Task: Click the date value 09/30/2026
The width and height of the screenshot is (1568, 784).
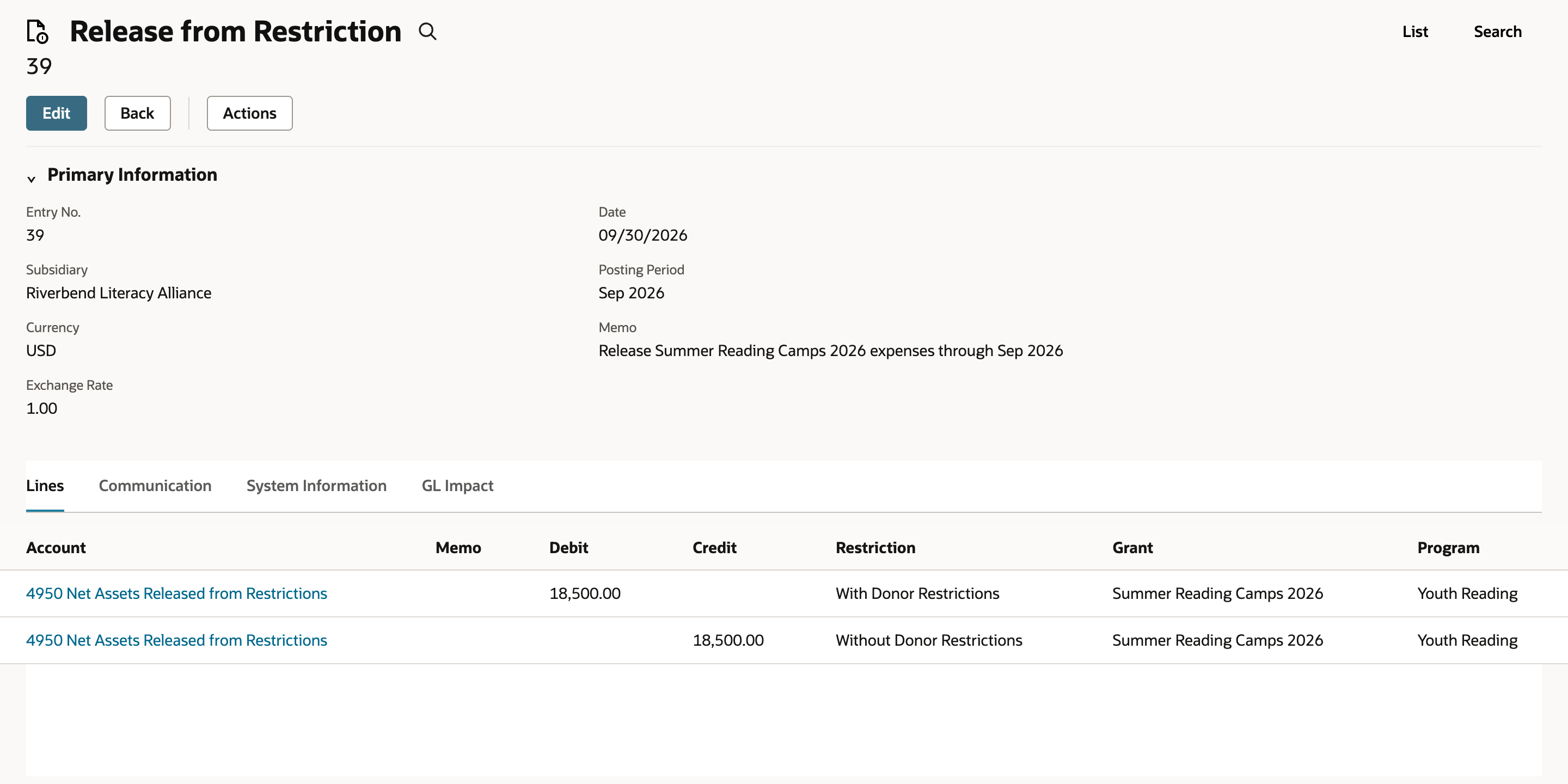Action: (643, 235)
